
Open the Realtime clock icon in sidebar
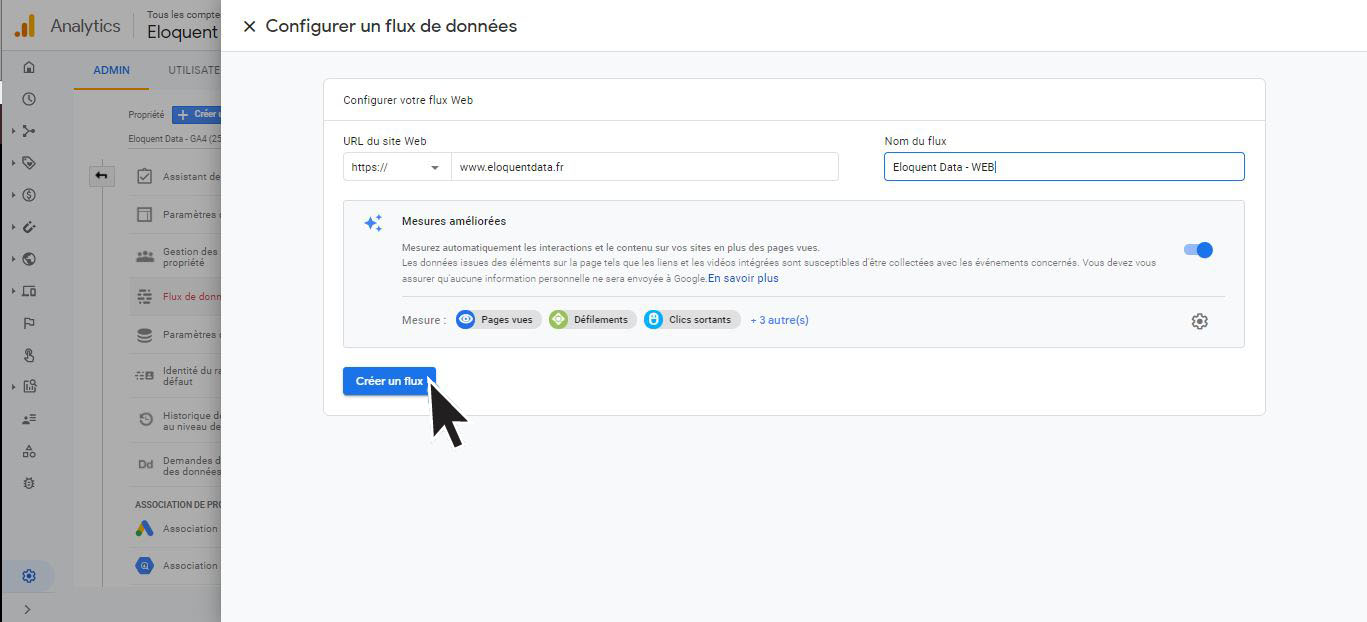pos(29,99)
